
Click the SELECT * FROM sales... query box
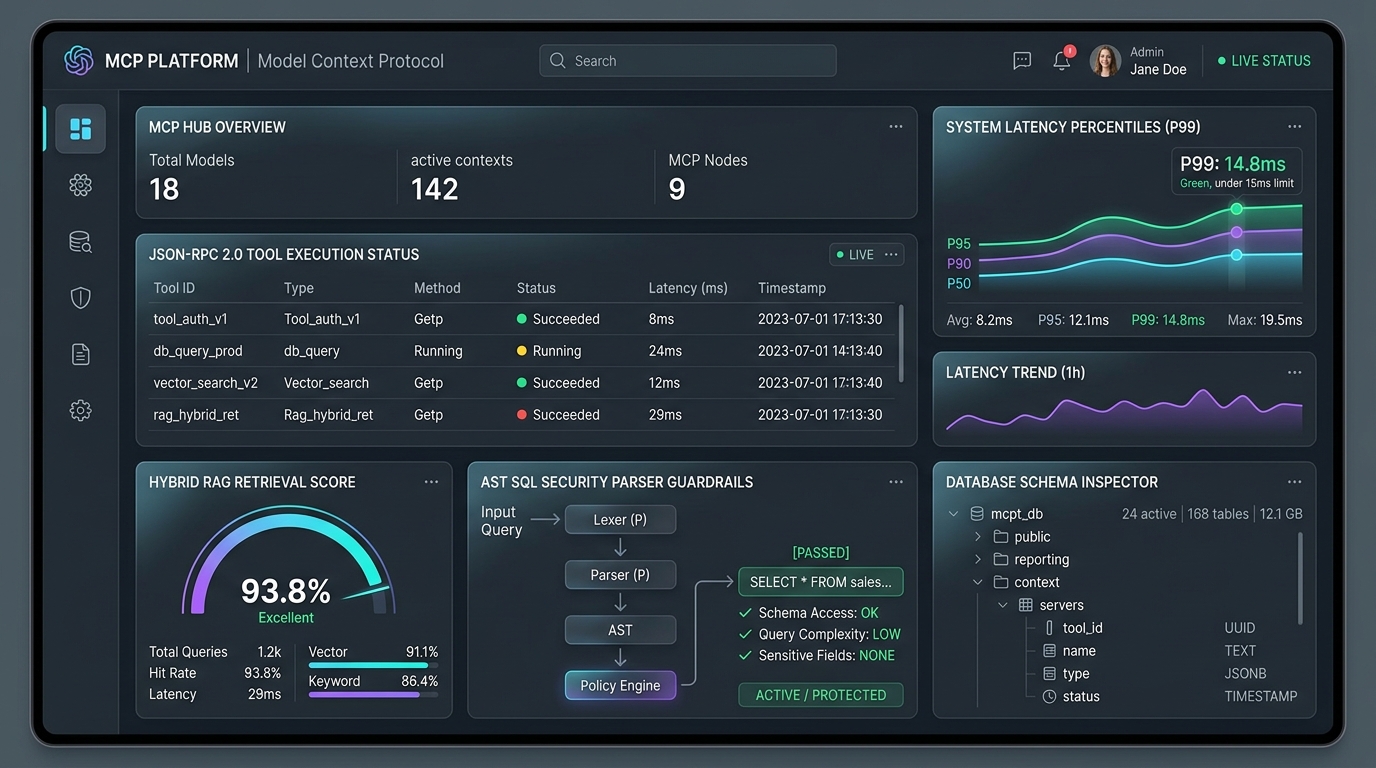tap(821, 582)
